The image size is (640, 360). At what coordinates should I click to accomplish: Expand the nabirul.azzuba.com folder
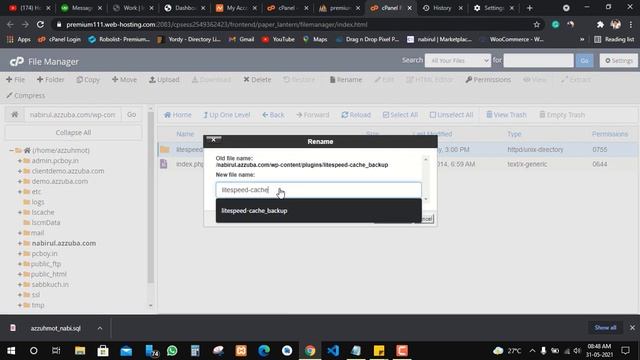(20, 243)
